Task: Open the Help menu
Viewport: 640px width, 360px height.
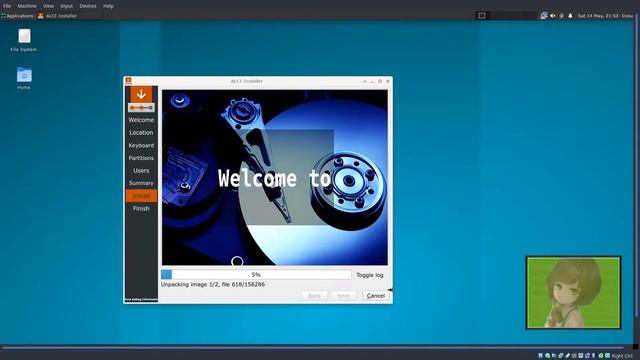Action: click(x=108, y=6)
